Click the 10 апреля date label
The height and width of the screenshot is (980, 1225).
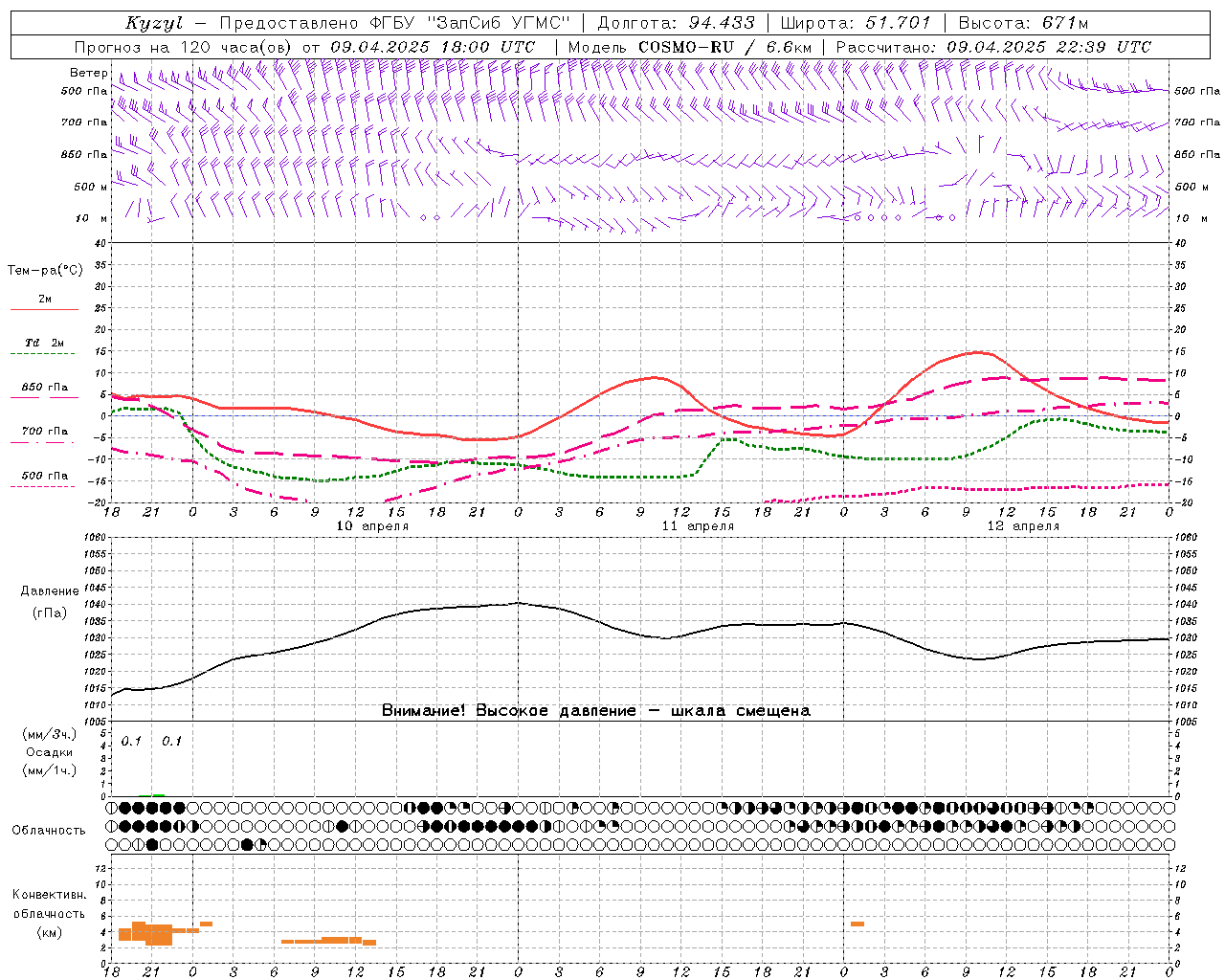372,526
